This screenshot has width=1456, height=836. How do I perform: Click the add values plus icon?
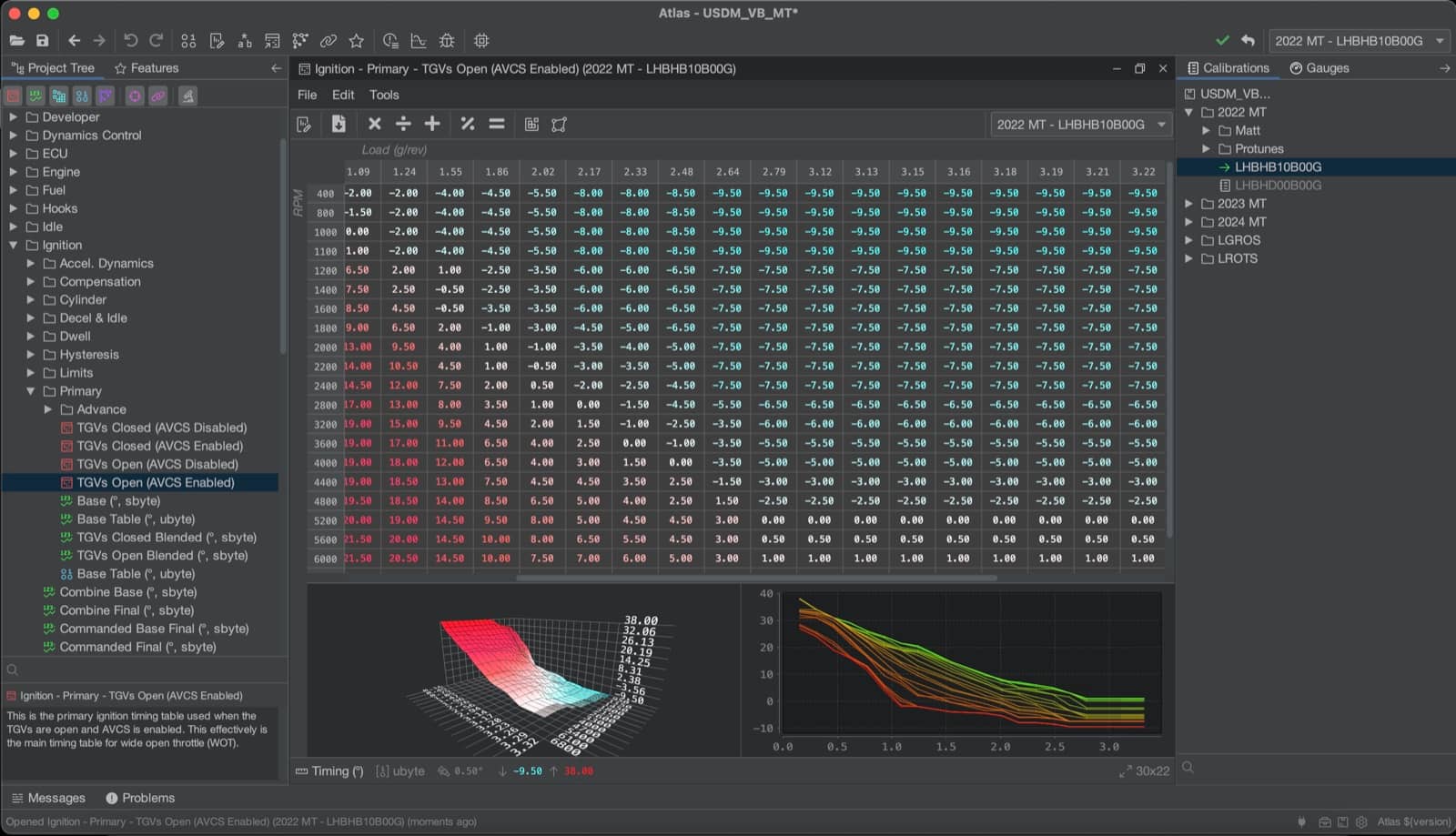(x=432, y=124)
